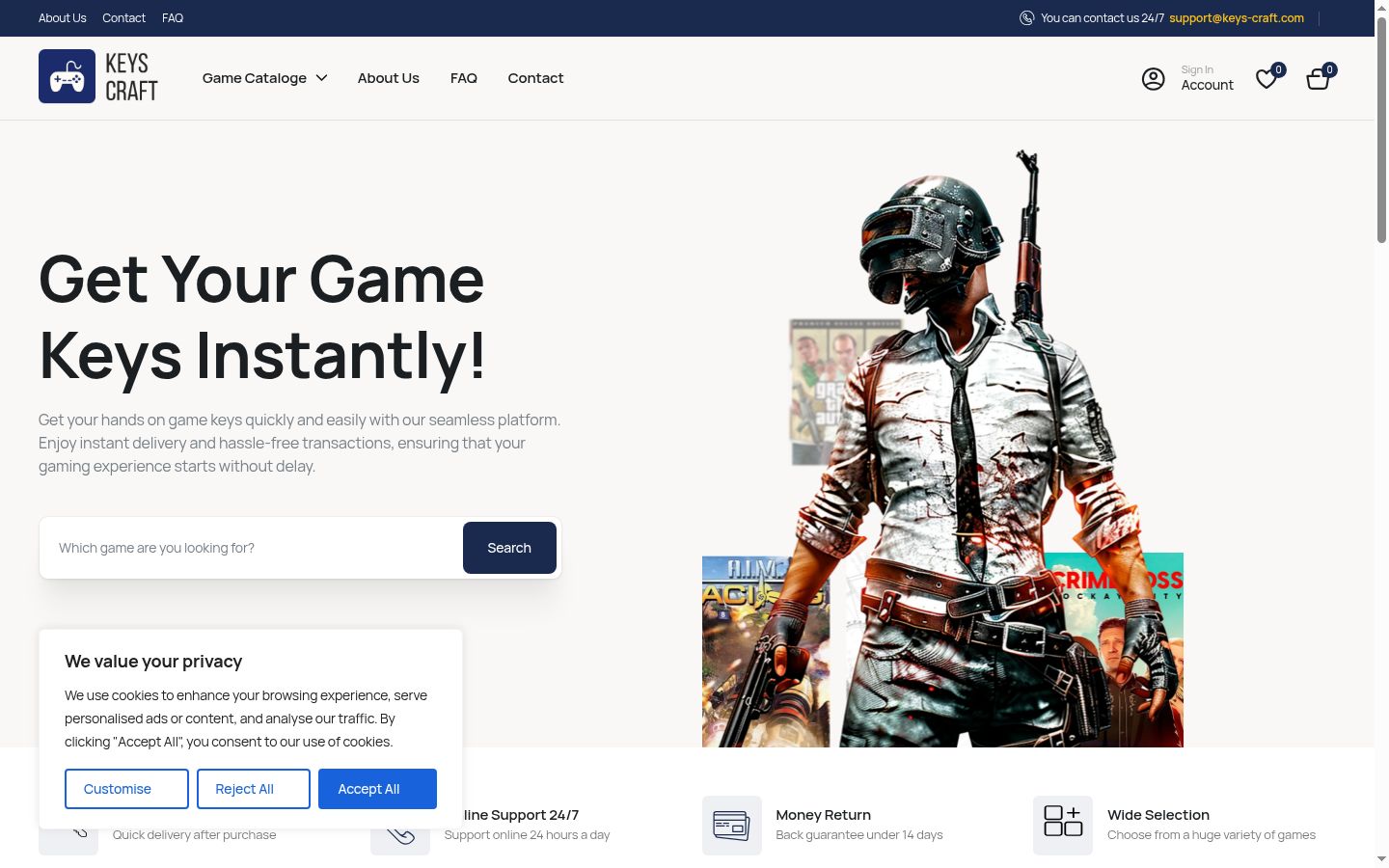Click the phone icon in top bar
Screen dimensions: 1389x868
1026,18
